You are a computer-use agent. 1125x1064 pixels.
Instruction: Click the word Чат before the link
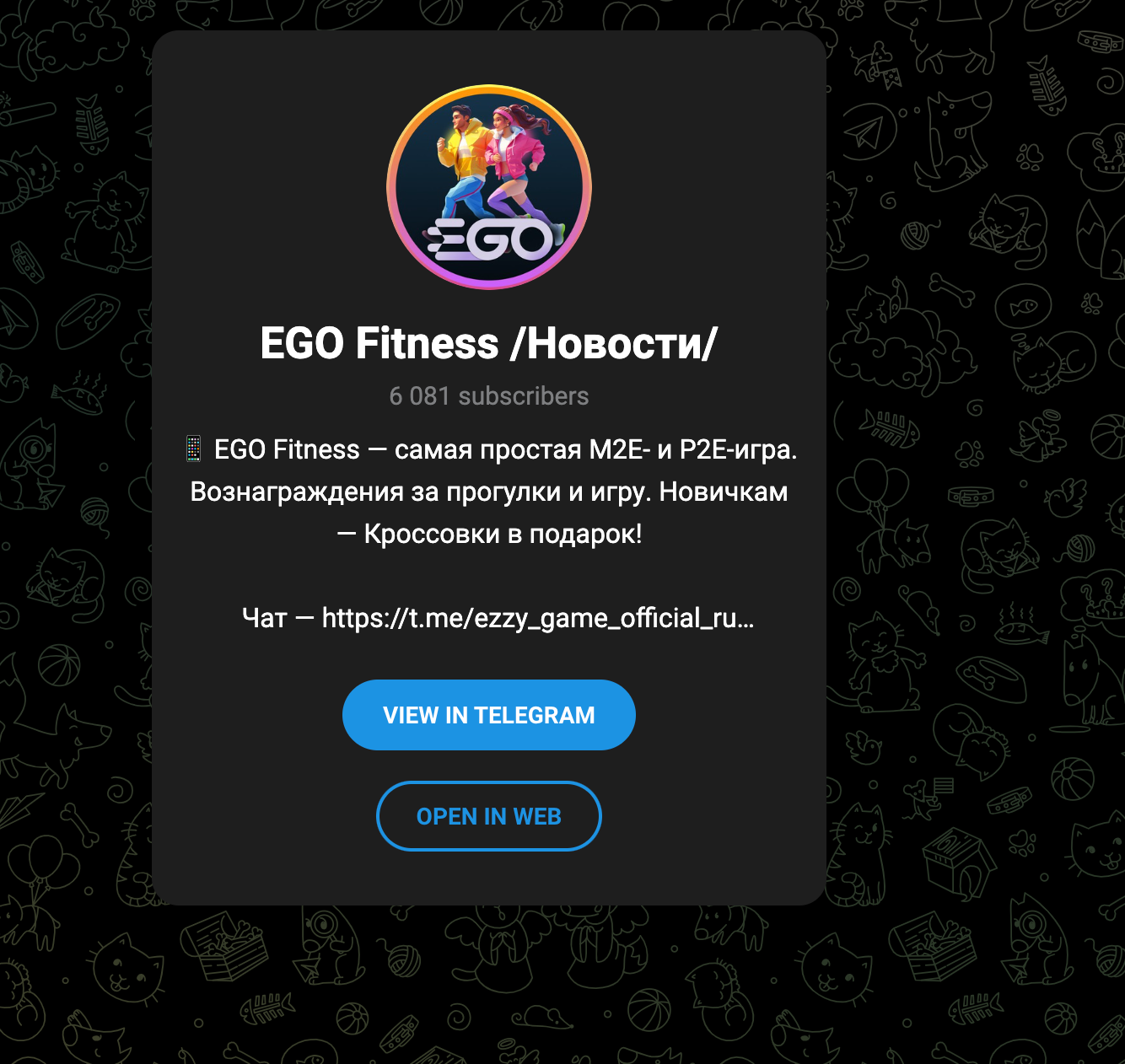pyautogui.click(x=264, y=618)
